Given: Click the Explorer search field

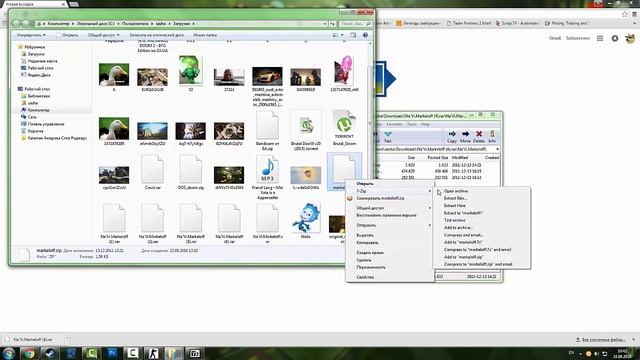Looking at the screenshot, I should [x=355, y=24].
